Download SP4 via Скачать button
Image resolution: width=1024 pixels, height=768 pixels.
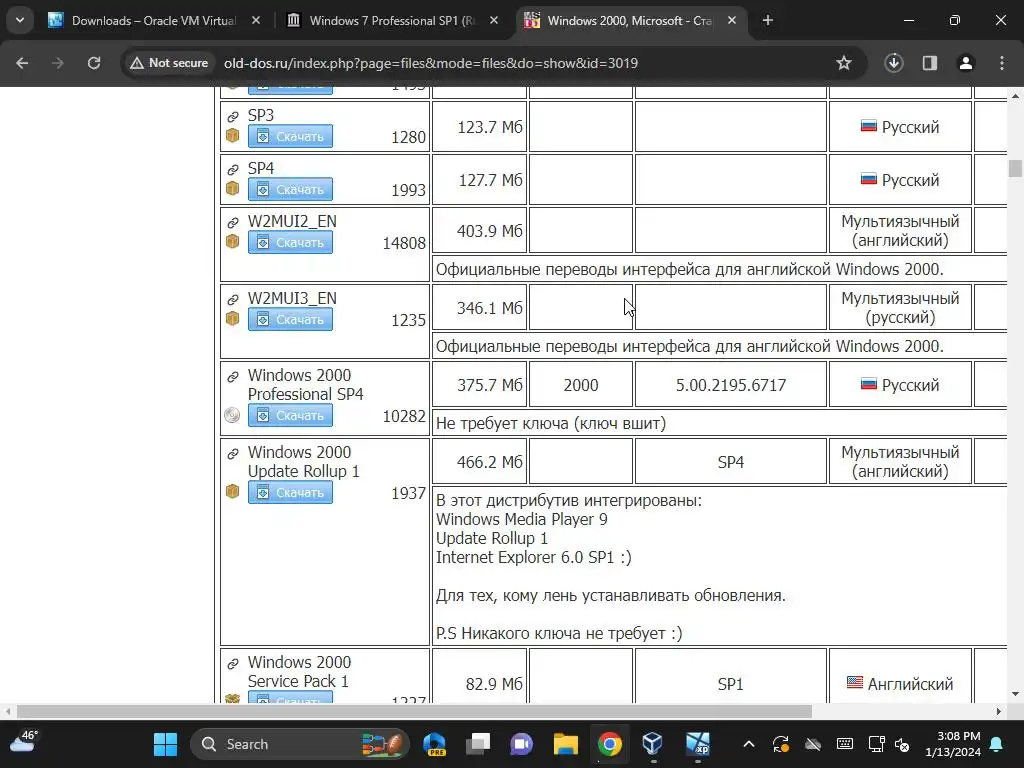[290, 189]
